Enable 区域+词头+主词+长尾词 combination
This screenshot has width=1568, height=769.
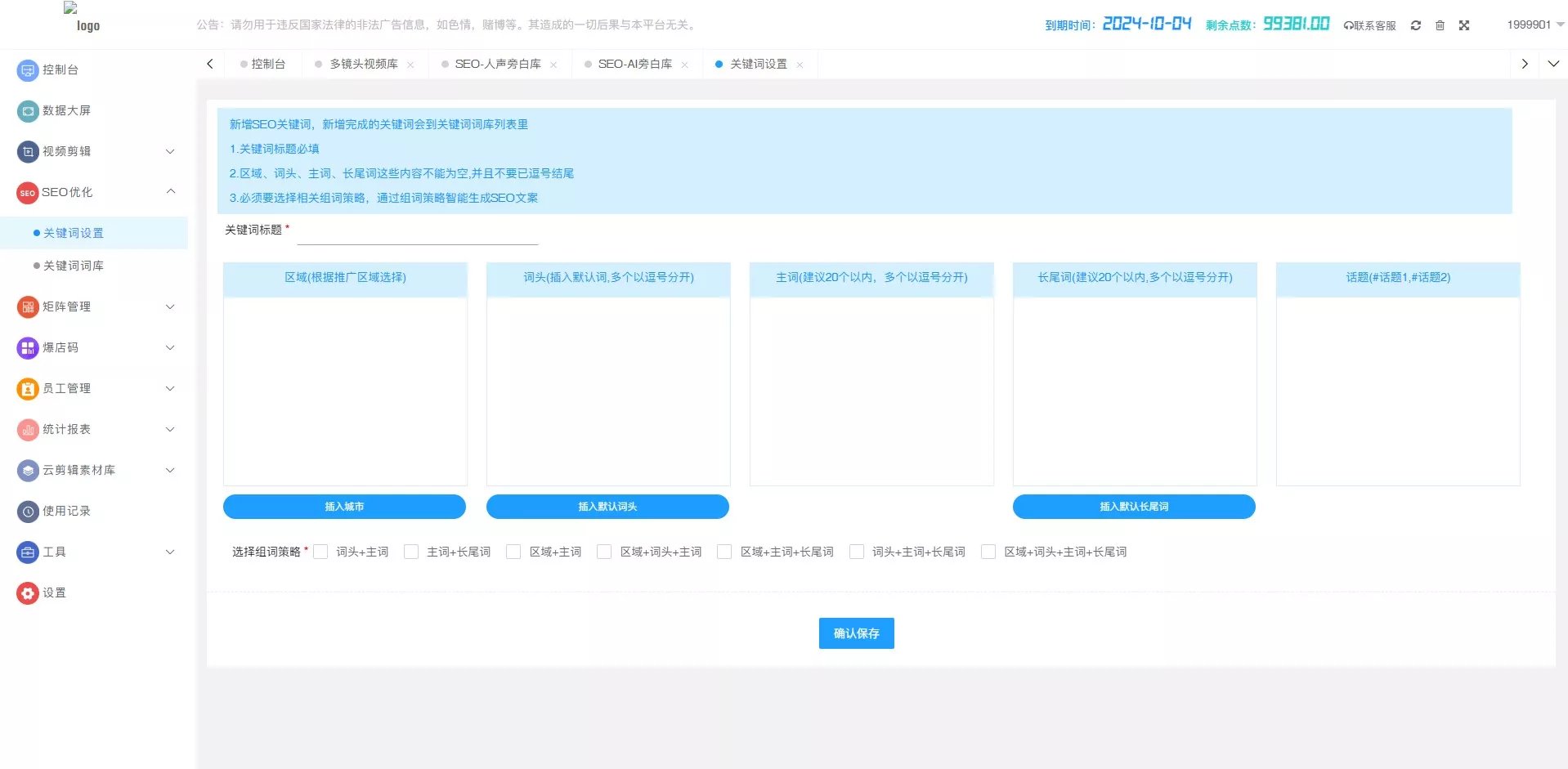(988, 552)
